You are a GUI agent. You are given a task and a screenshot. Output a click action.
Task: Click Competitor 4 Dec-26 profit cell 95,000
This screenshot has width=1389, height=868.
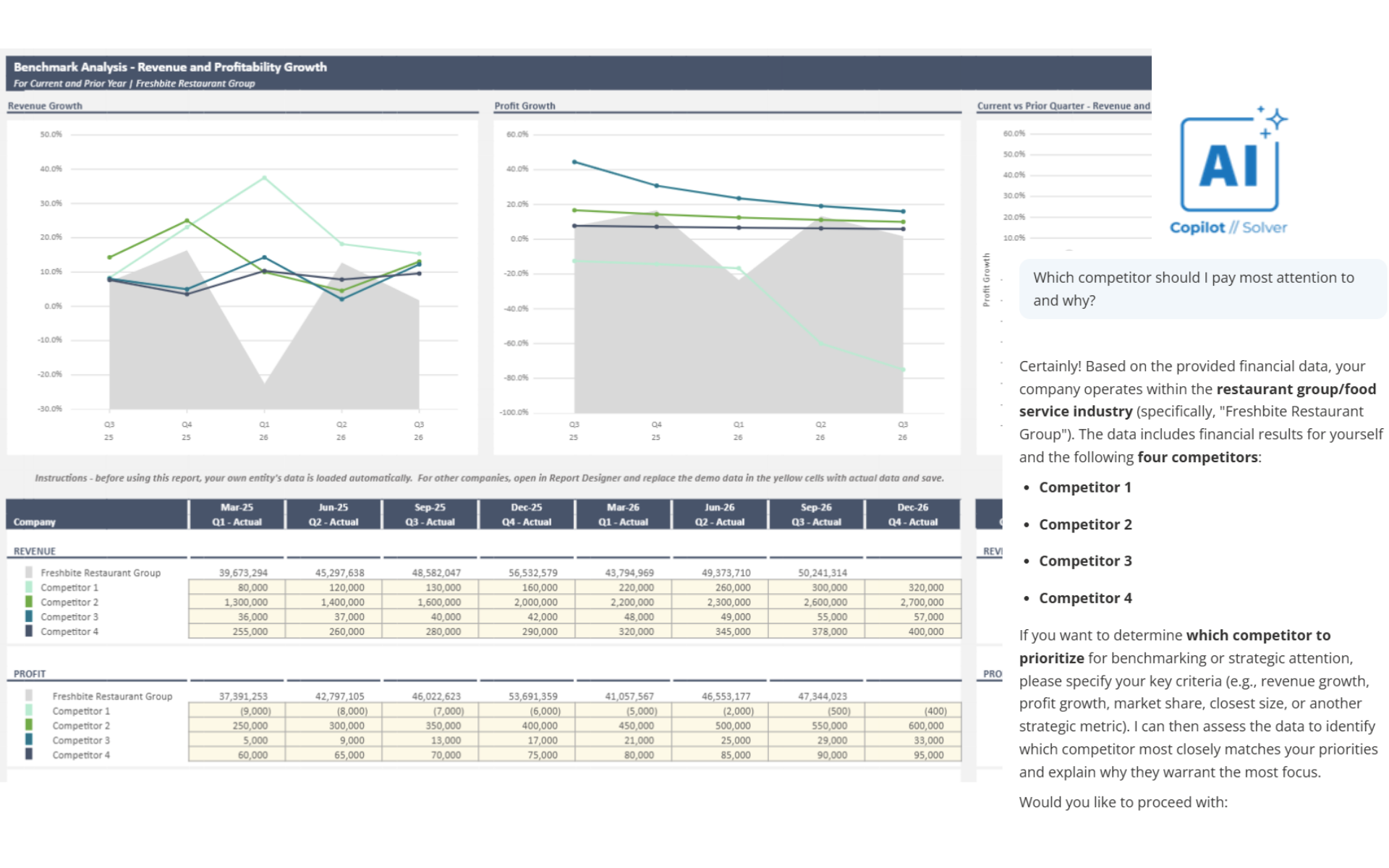[x=913, y=754]
